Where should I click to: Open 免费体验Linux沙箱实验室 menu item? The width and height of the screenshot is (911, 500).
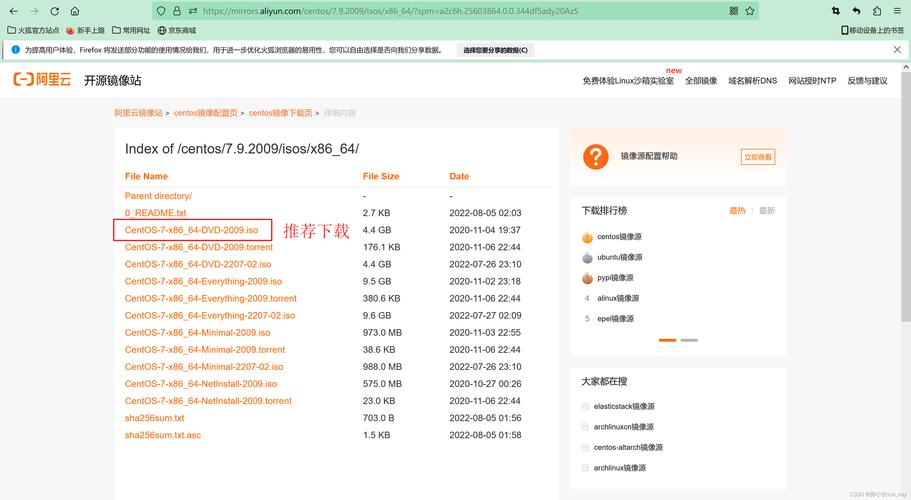tap(628, 81)
